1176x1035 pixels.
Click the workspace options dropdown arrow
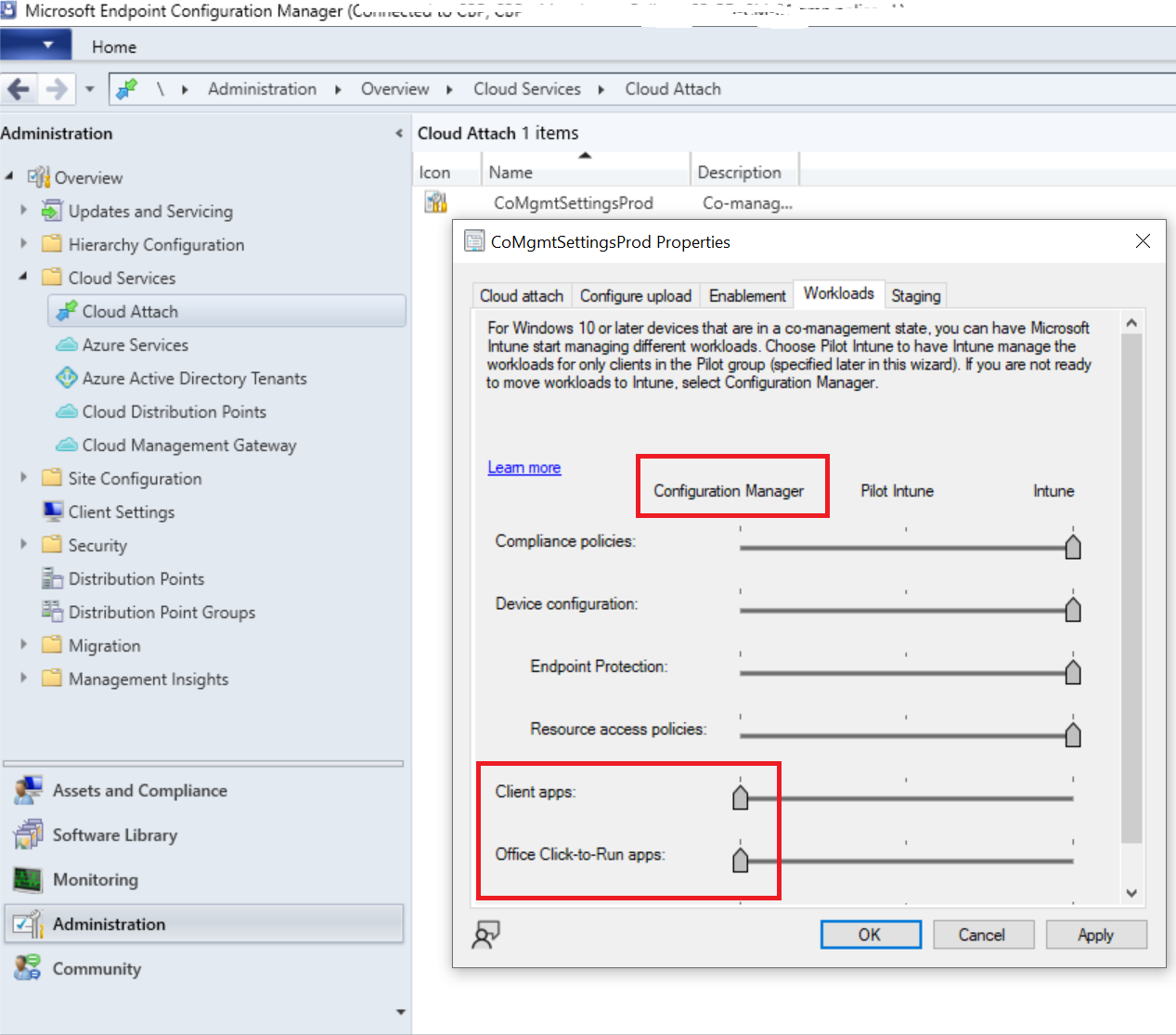[x=400, y=1012]
